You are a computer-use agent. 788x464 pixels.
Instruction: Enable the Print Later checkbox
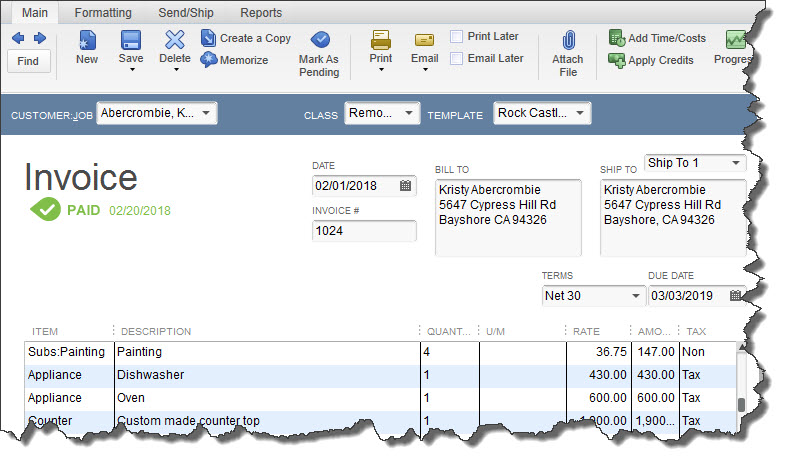click(x=457, y=37)
